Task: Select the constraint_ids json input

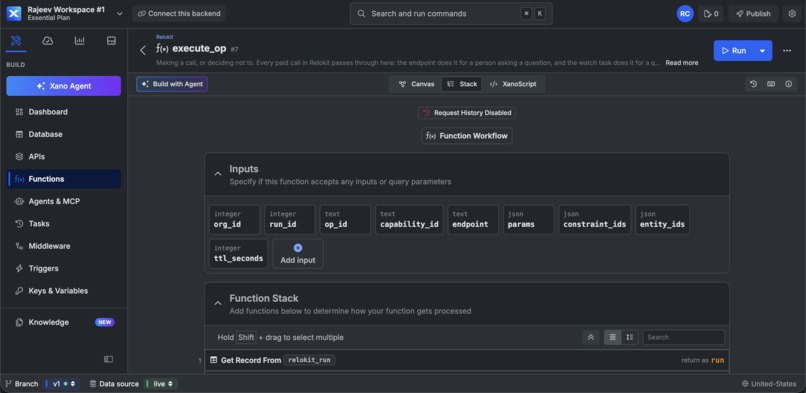Action: (x=595, y=219)
